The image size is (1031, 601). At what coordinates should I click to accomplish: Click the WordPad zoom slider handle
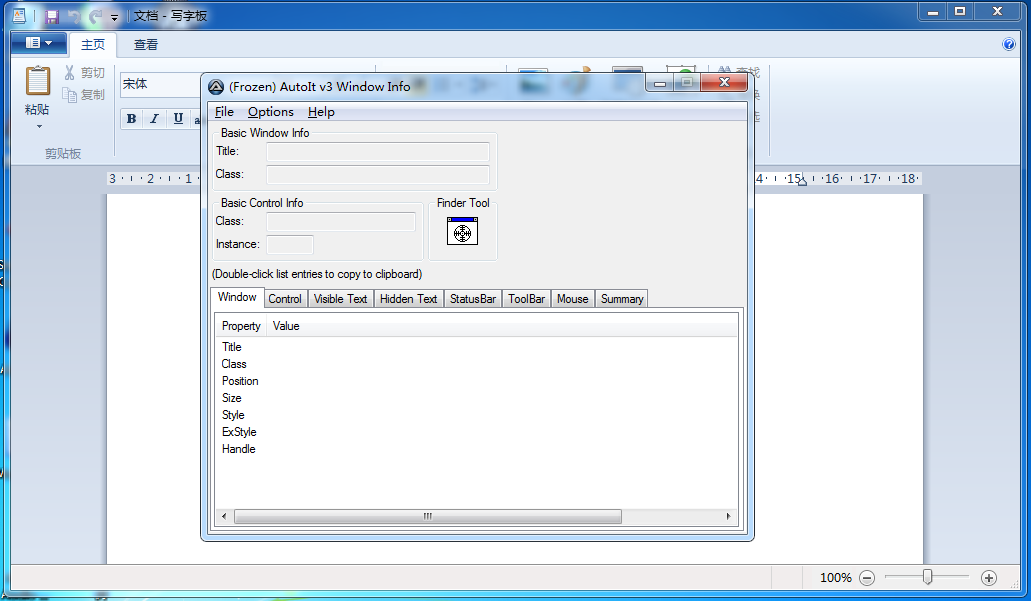pos(927,577)
